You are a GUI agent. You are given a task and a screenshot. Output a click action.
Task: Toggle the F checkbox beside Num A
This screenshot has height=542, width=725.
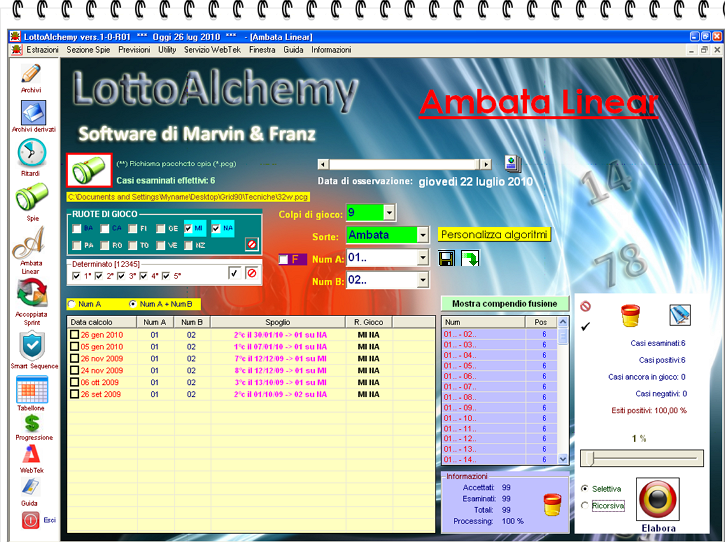(x=283, y=259)
